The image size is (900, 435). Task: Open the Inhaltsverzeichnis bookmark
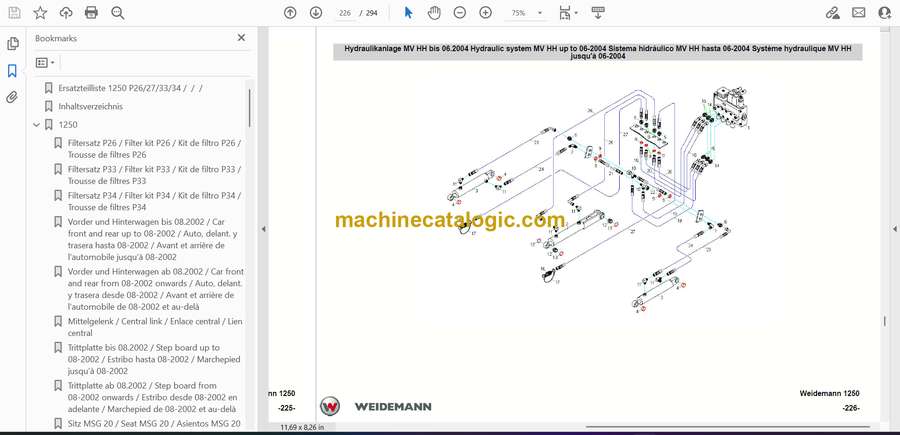[91, 106]
